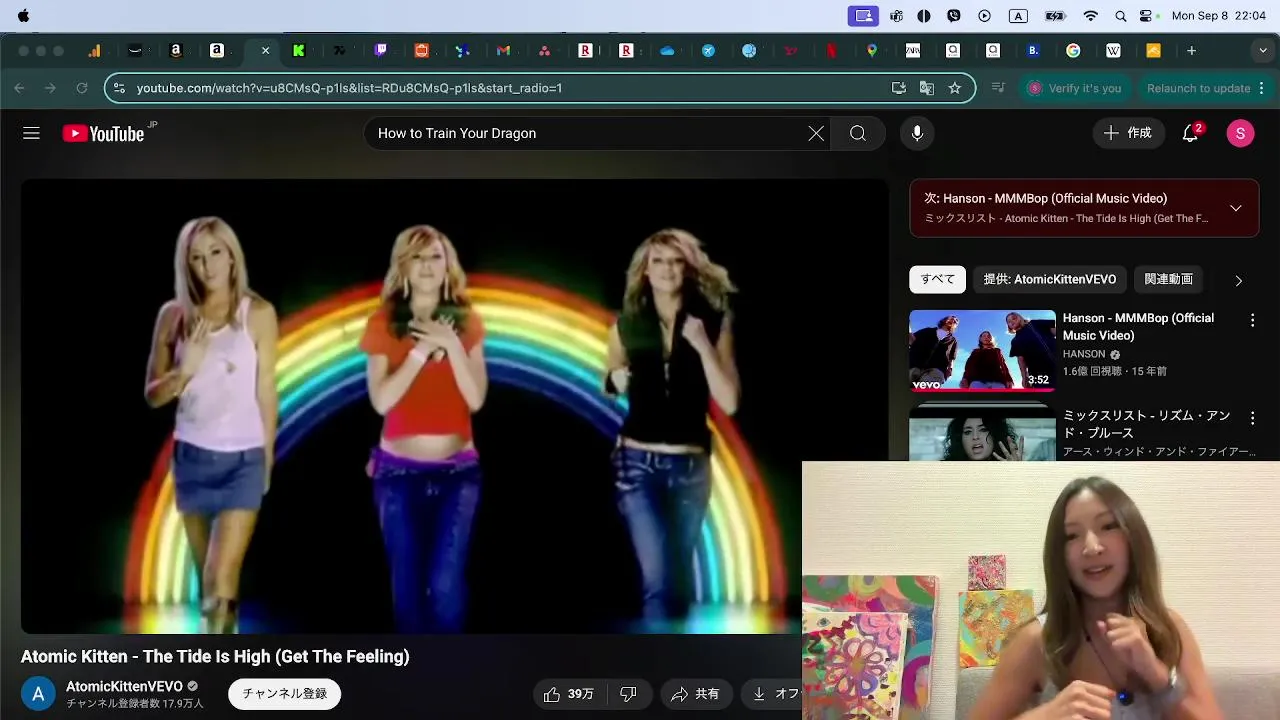Click the Atomic Kitten video player

point(454,406)
